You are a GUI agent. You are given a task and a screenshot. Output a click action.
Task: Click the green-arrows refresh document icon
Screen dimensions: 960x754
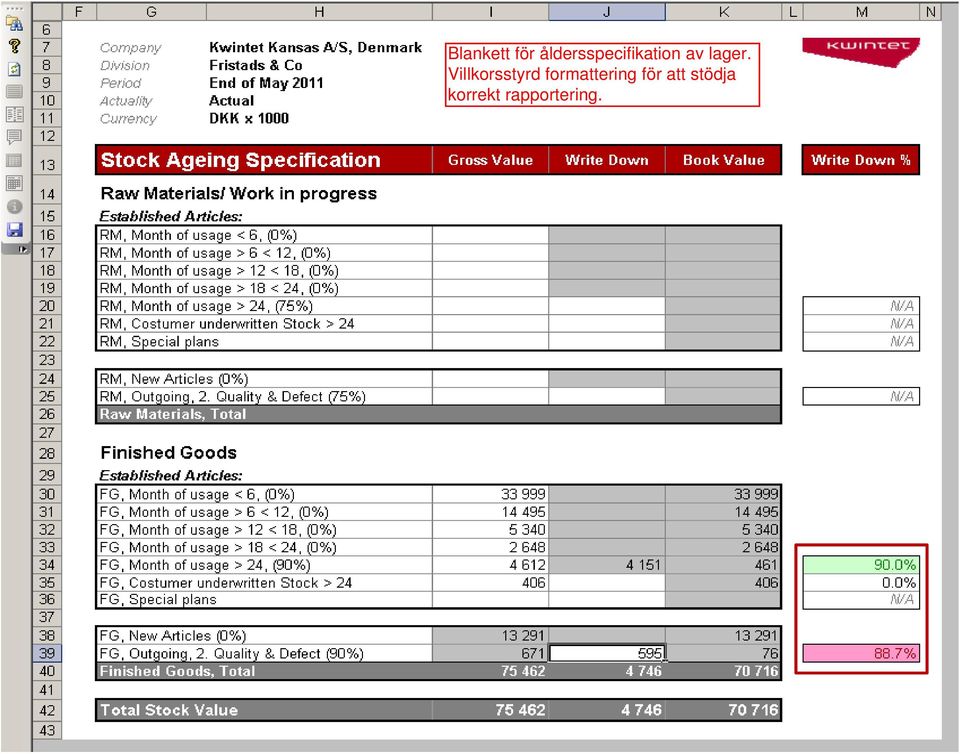(14, 69)
